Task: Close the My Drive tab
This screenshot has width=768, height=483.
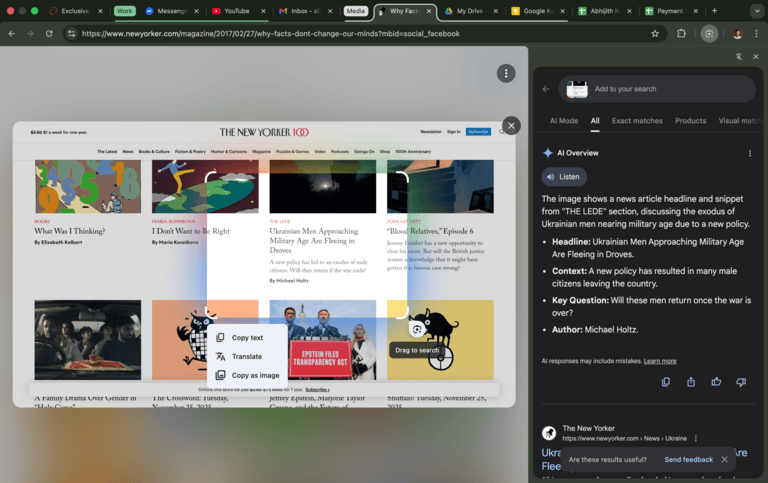Action: coord(495,11)
